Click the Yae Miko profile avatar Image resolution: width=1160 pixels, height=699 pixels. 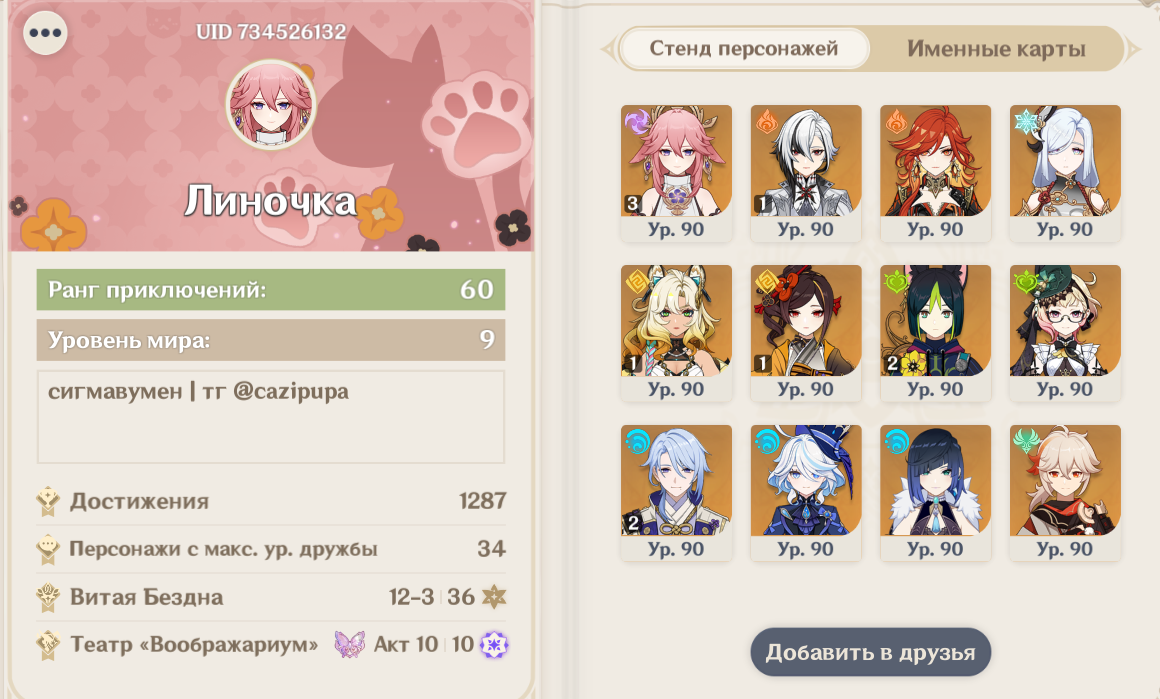(x=272, y=105)
